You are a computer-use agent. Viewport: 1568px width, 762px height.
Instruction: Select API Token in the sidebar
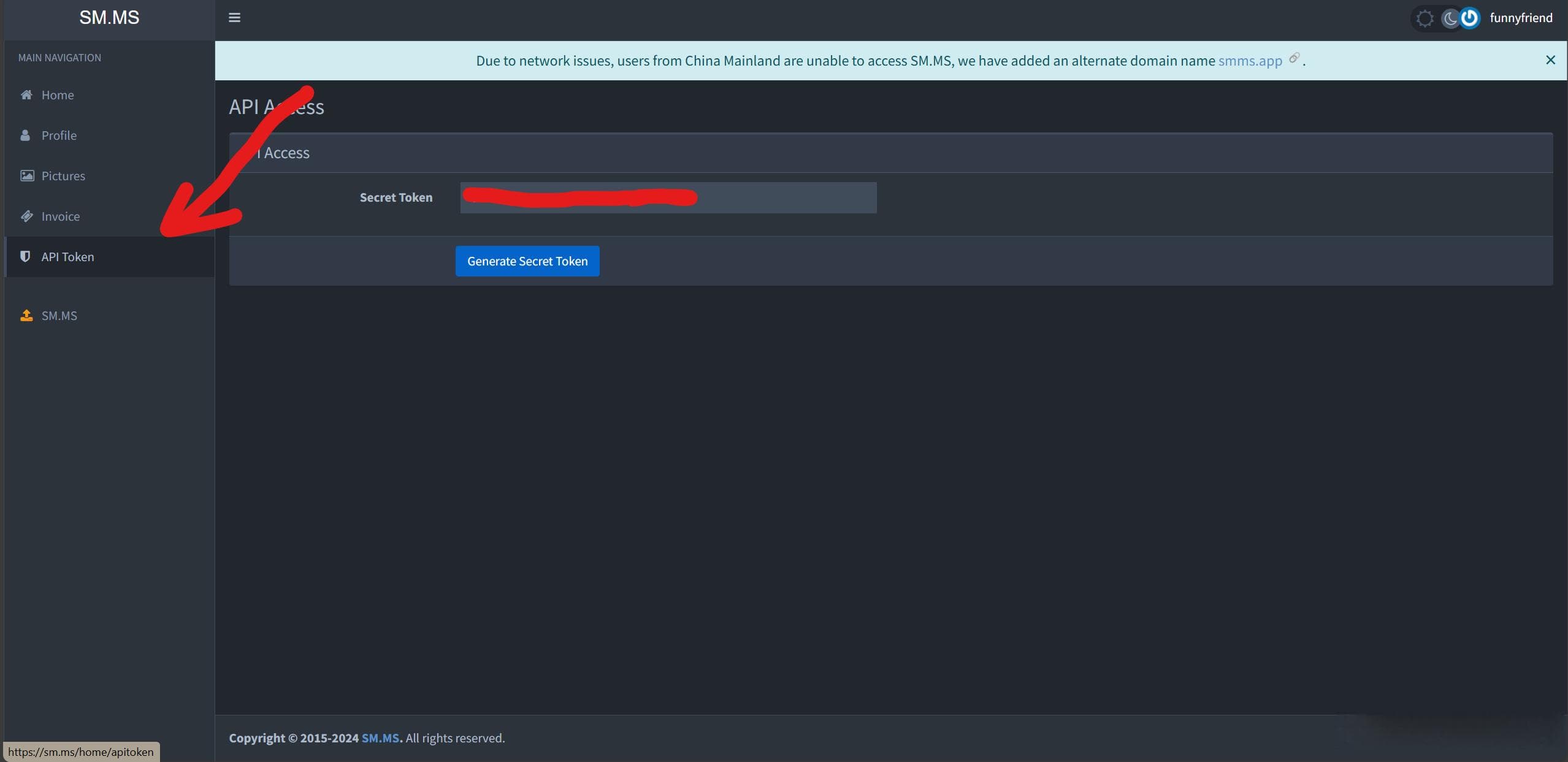coord(109,257)
